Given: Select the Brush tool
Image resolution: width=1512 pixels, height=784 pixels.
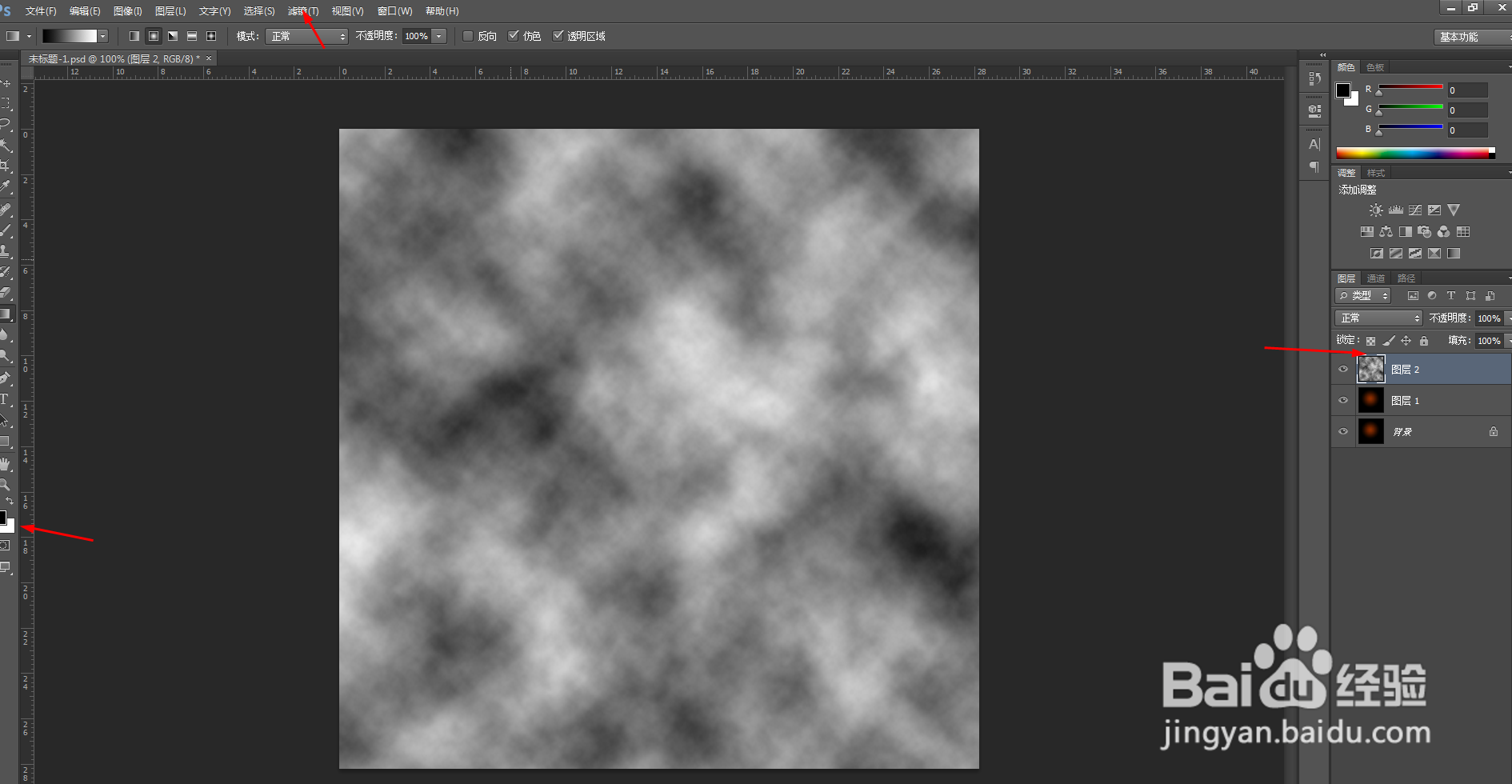Looking at the screenshot, I should pyautogui.click(x=6, y=230).
